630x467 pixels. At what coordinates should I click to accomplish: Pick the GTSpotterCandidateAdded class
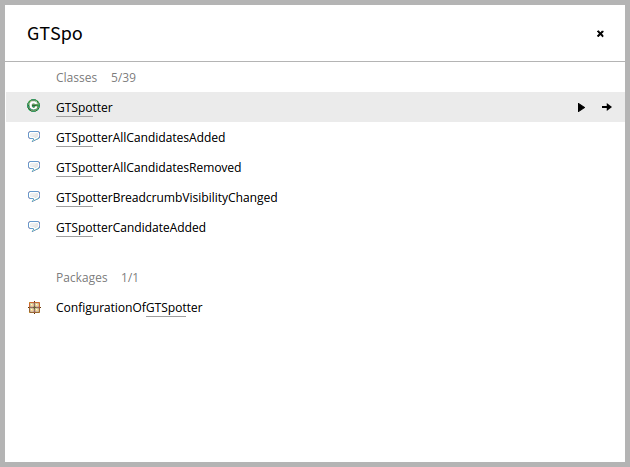[131, 228]
